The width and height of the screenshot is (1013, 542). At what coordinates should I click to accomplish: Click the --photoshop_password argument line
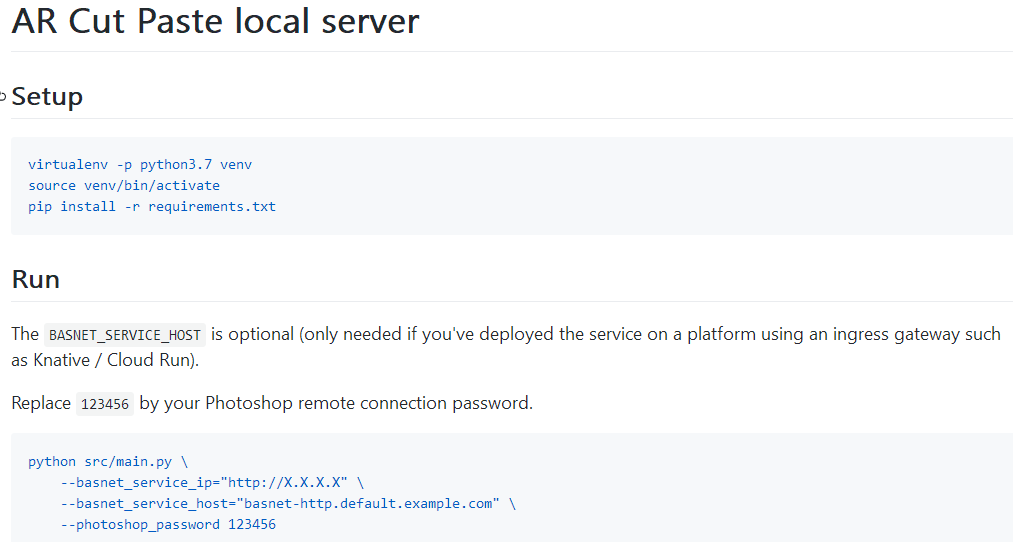pyautogui.click(x=168, y=524)
